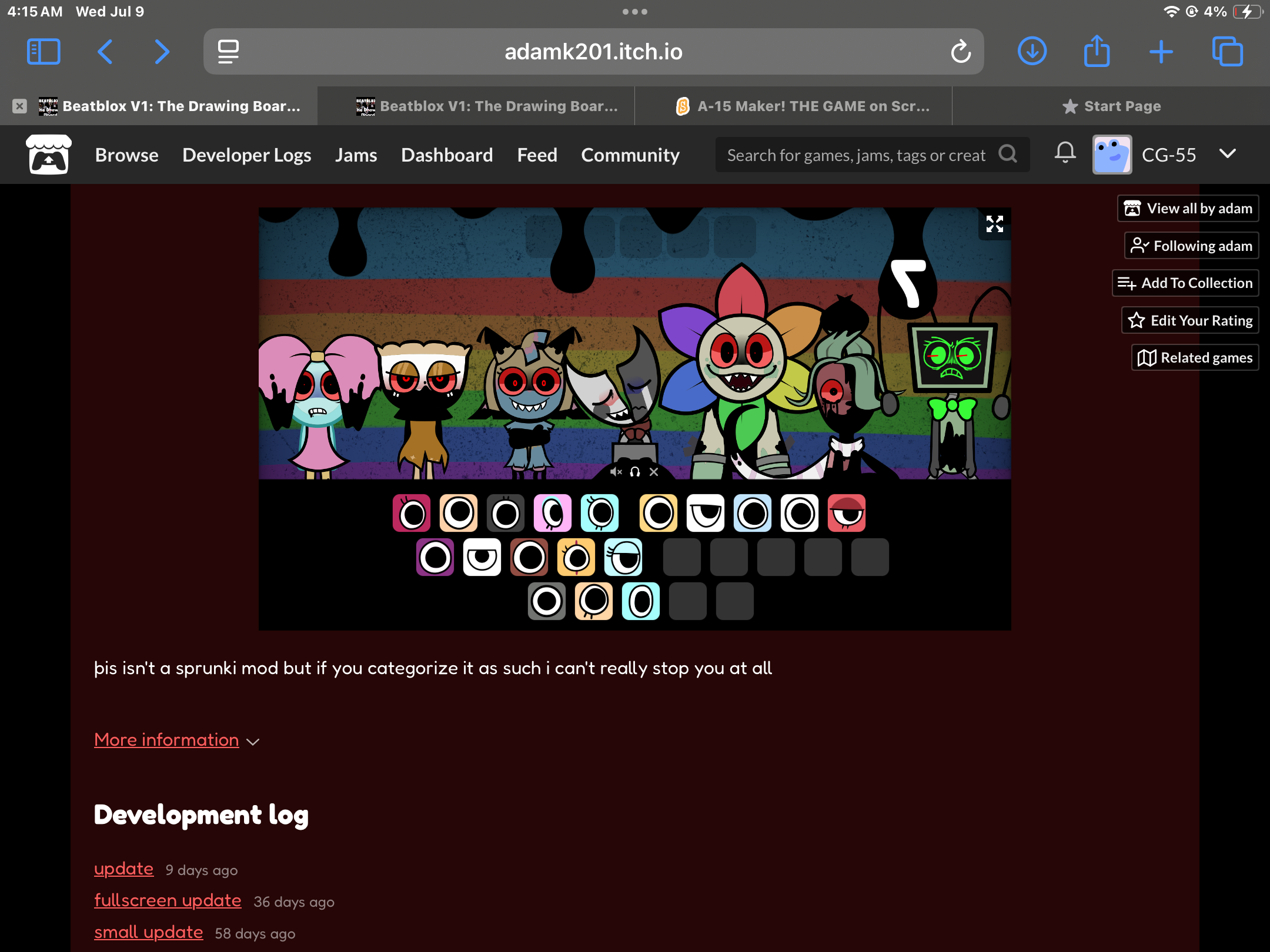The image size is (1270, 952).
Task: Show the tab overview
Action: pos(1228,52)
